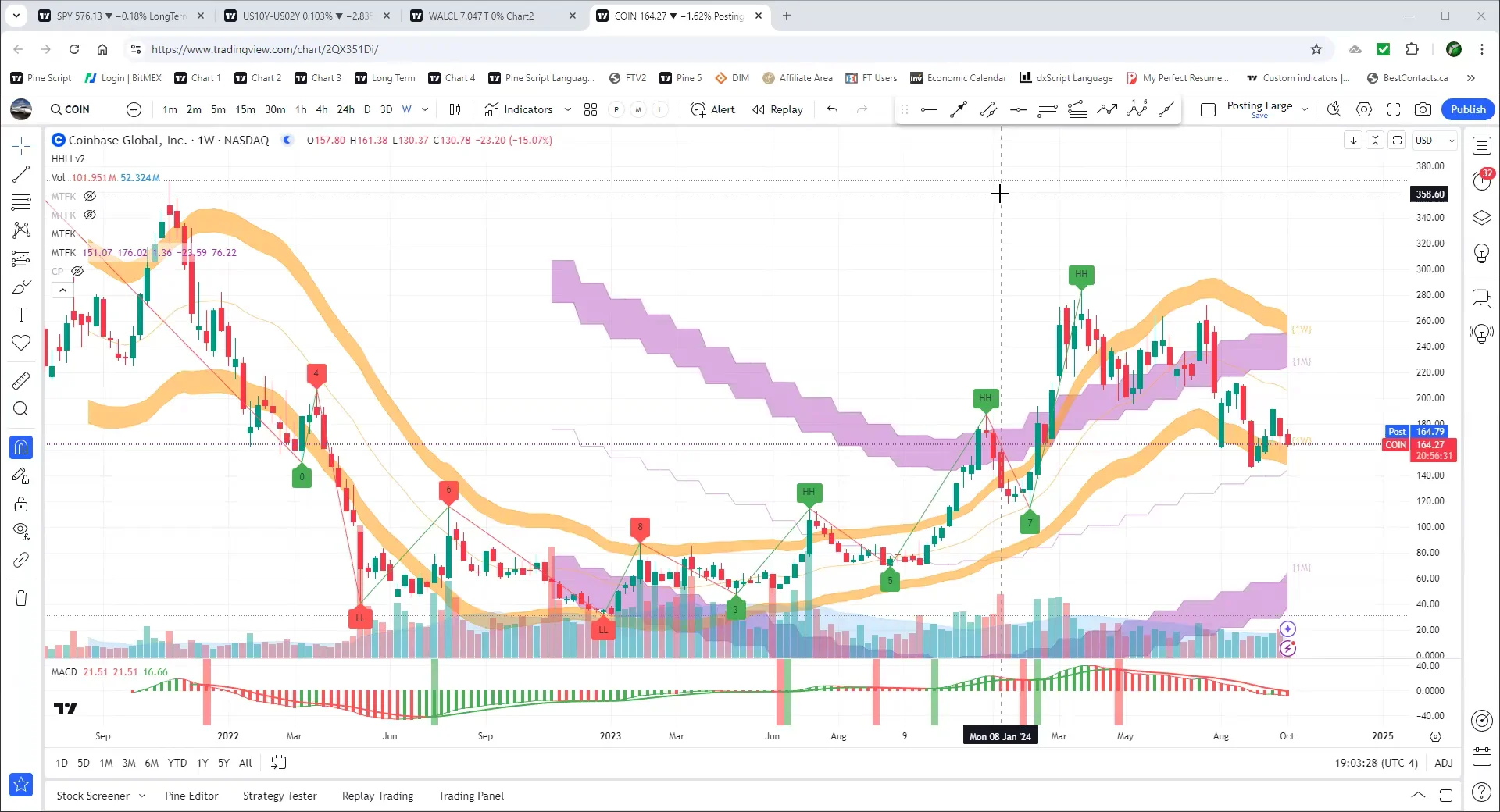Screen dimensions: 1500x812
Task: Open the patterns drawing tool
Action: pos(21,230)
